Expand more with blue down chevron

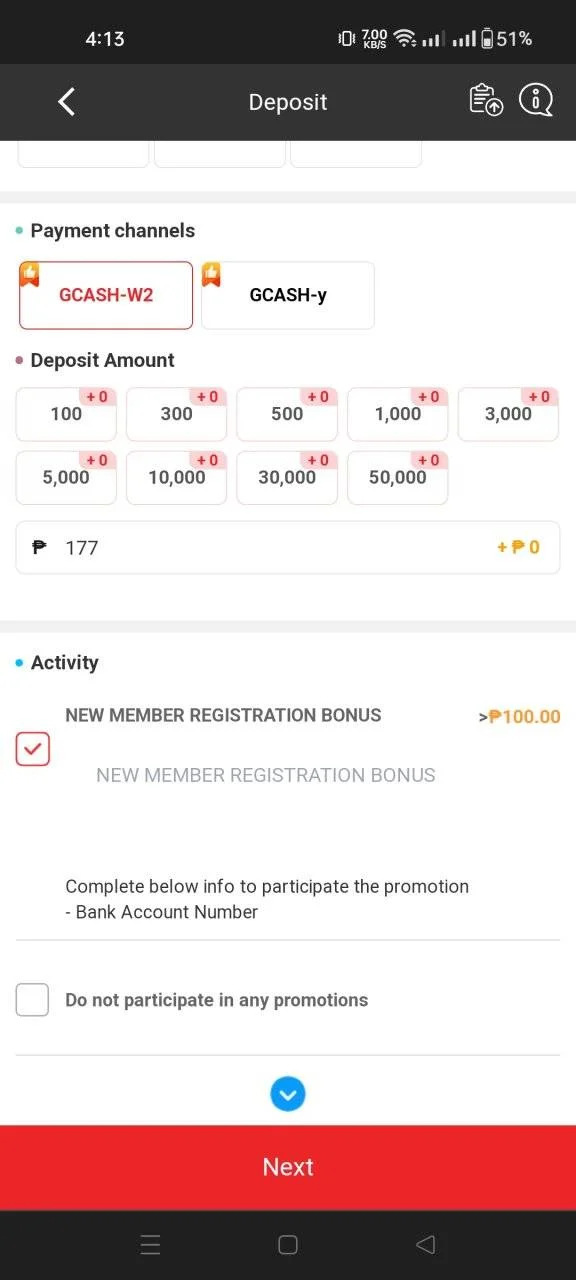pyautogui.click(x=288, y=1094)
